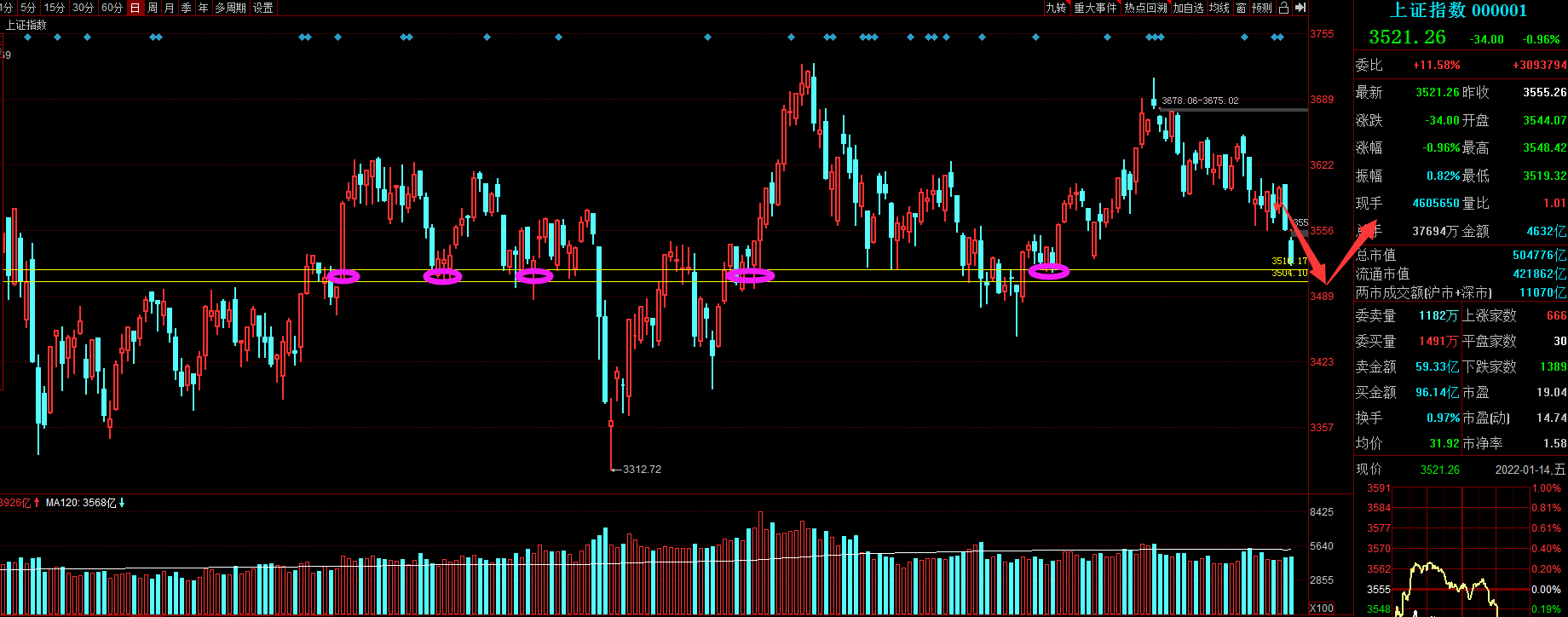This screenshot has width=1568, height=617.
Task: Click the 下跌家数 count 1389
Action: click(1553, 366)
